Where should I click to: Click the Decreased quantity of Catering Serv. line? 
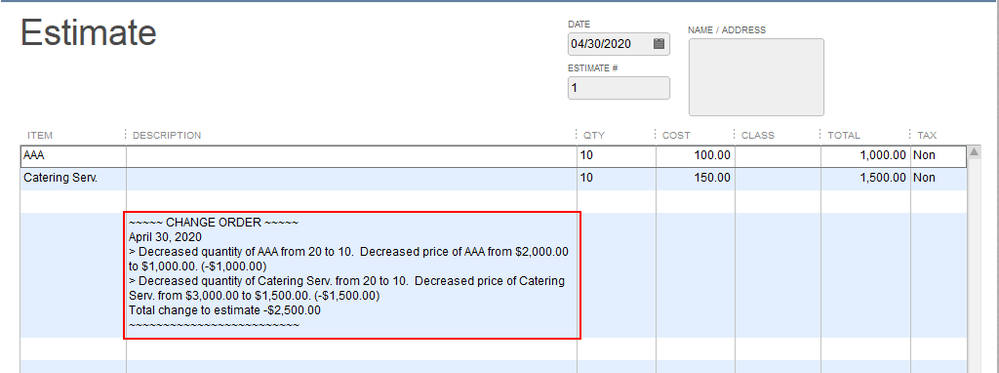tap(347, 288)
